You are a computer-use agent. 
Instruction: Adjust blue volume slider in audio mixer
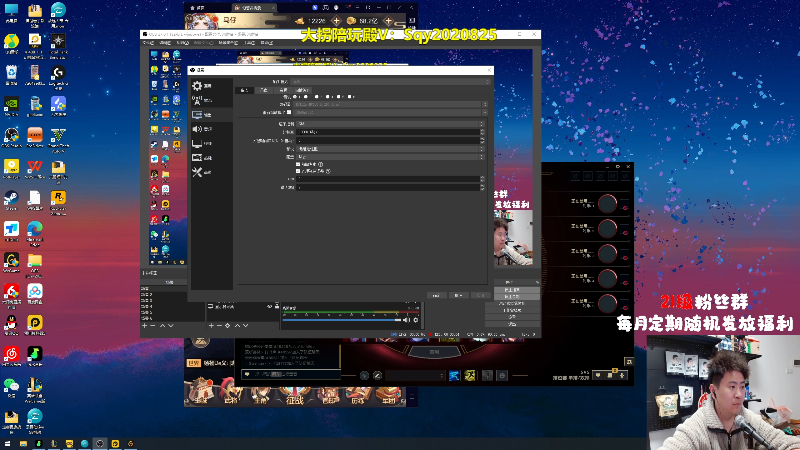point(342,320)
